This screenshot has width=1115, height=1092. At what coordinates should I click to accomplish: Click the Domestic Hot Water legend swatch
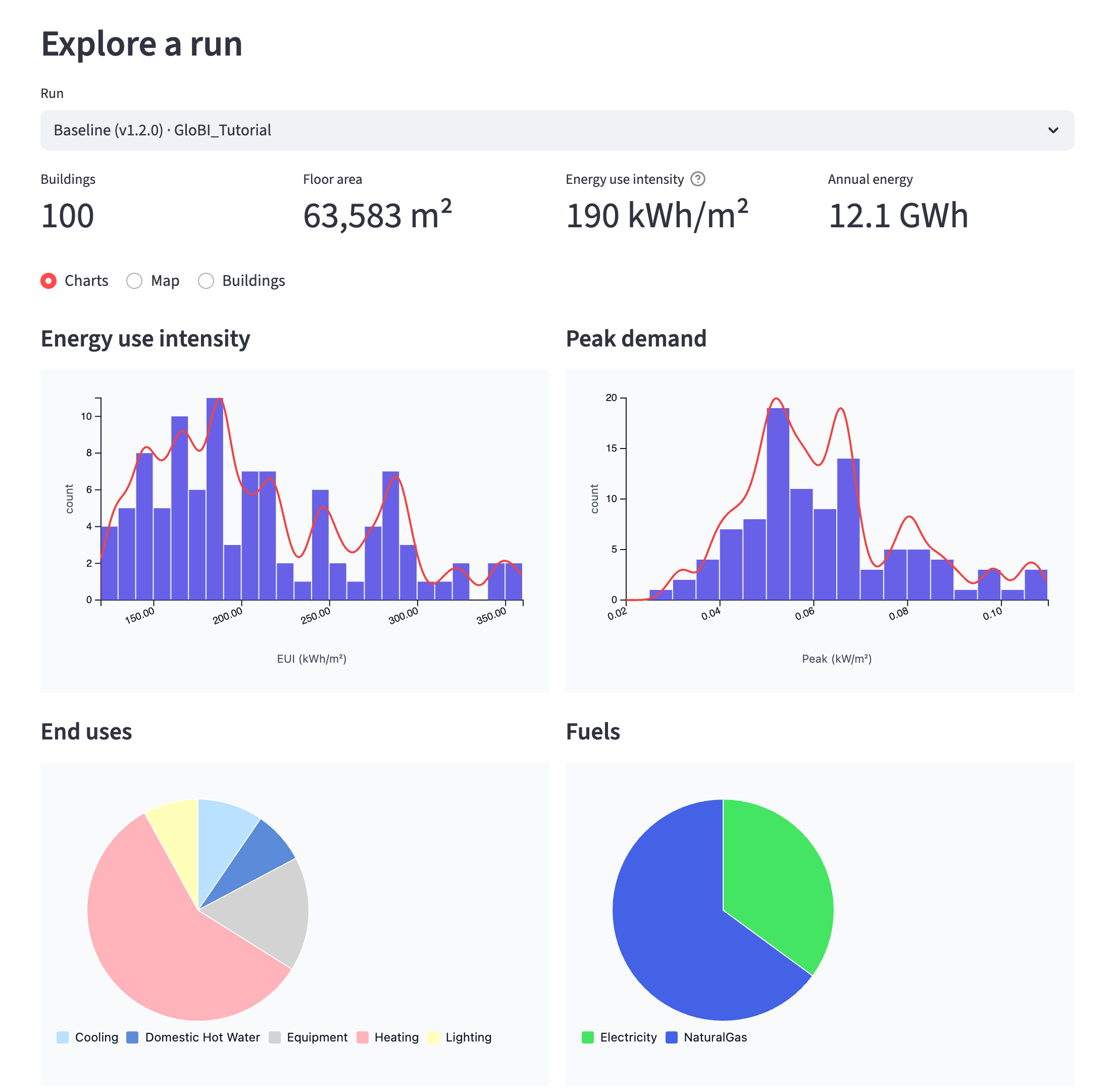tap(132, 1037)
